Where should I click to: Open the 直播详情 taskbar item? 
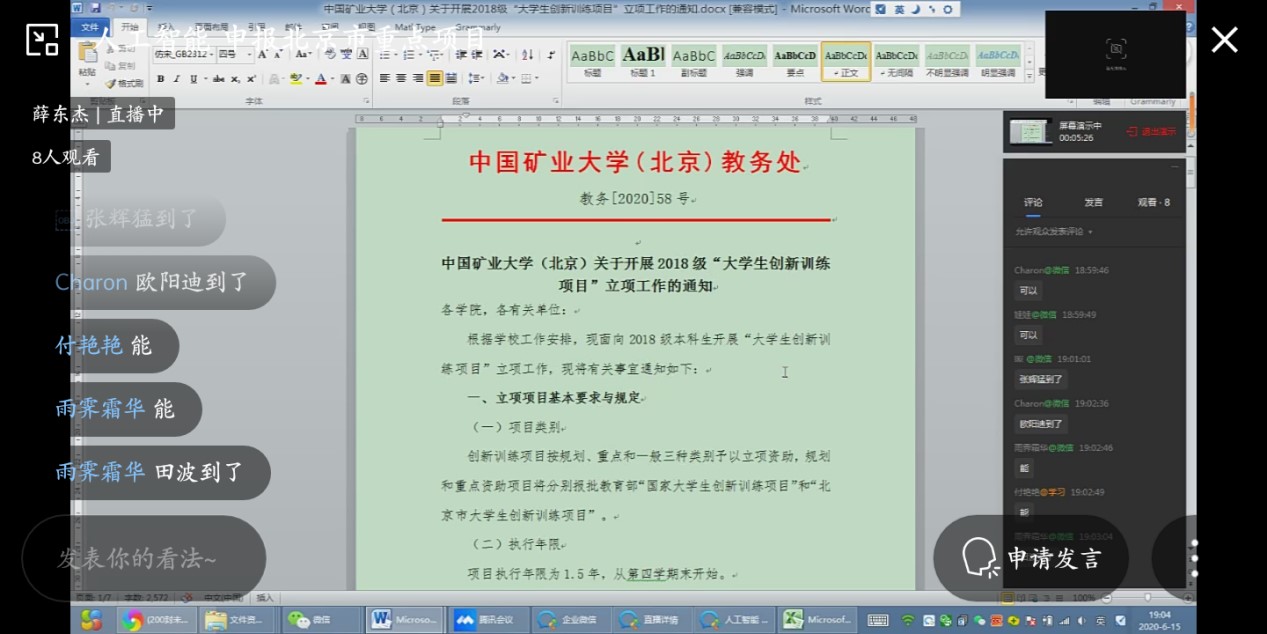pos(653,620)
